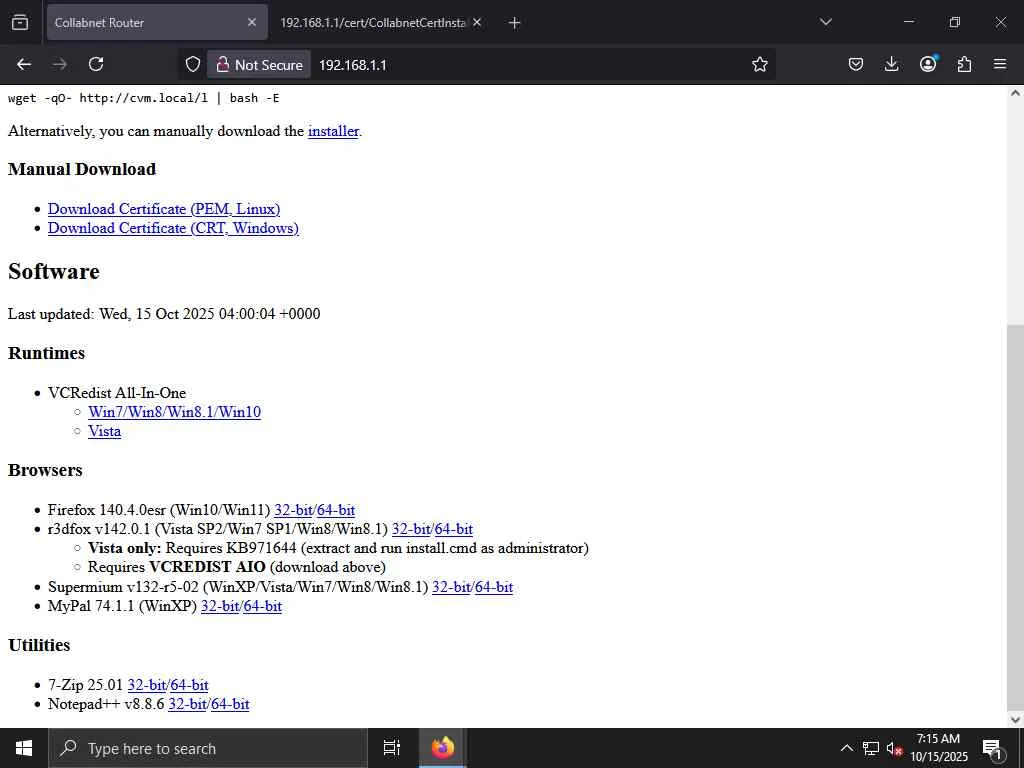List all tabs dropdown arrow
The image size is (1024, 768).
825,22
